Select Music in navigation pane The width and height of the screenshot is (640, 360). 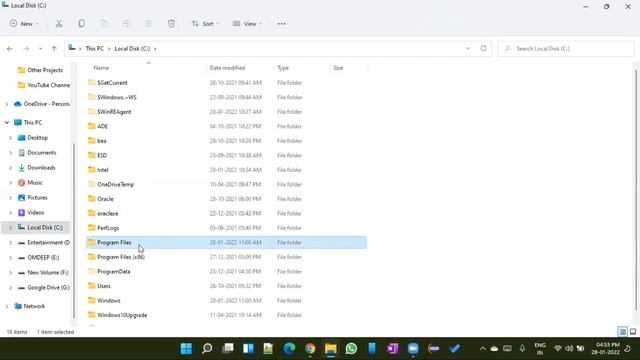click(35, 182)
